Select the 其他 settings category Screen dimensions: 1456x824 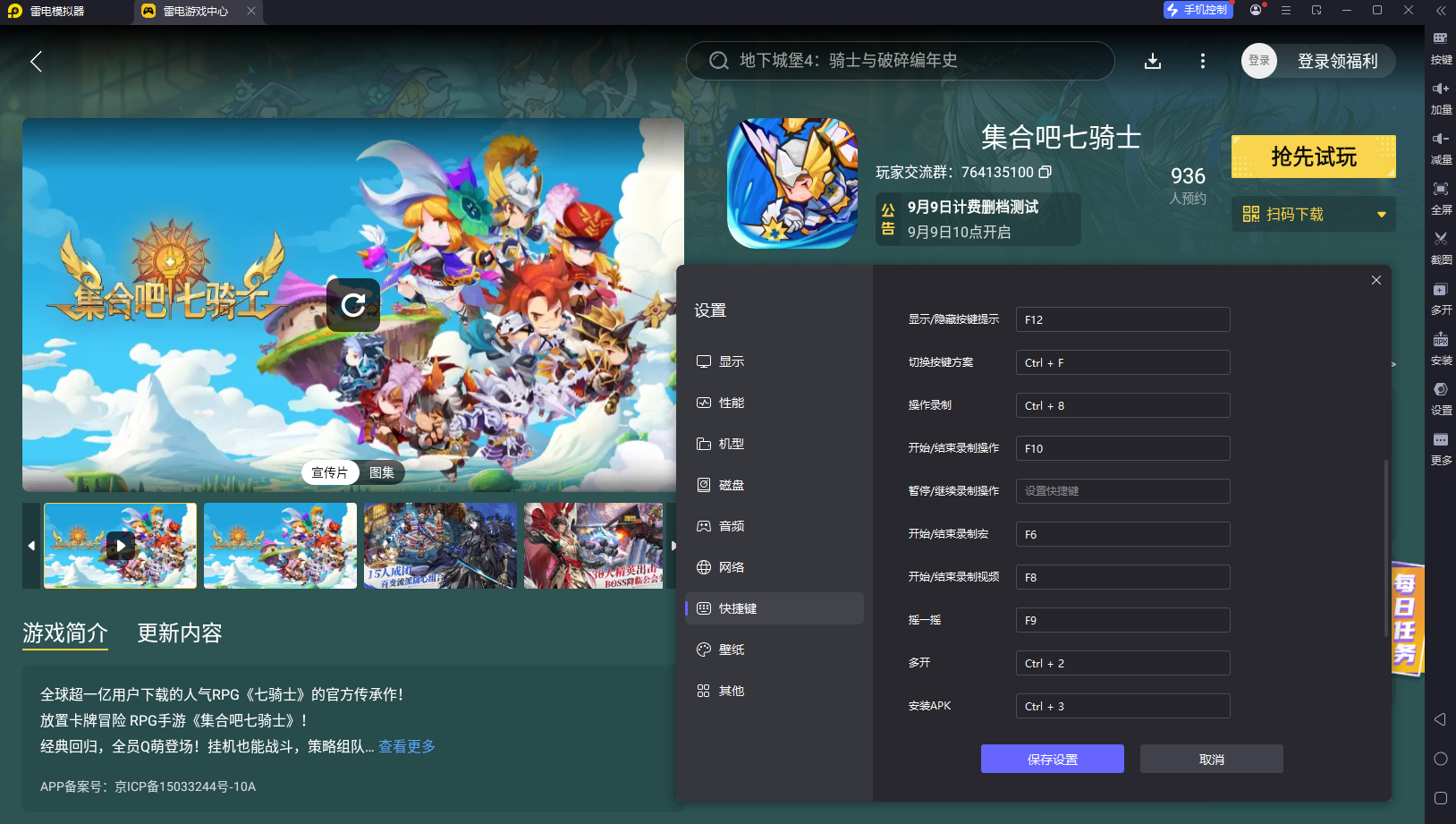tap(775, 691)
